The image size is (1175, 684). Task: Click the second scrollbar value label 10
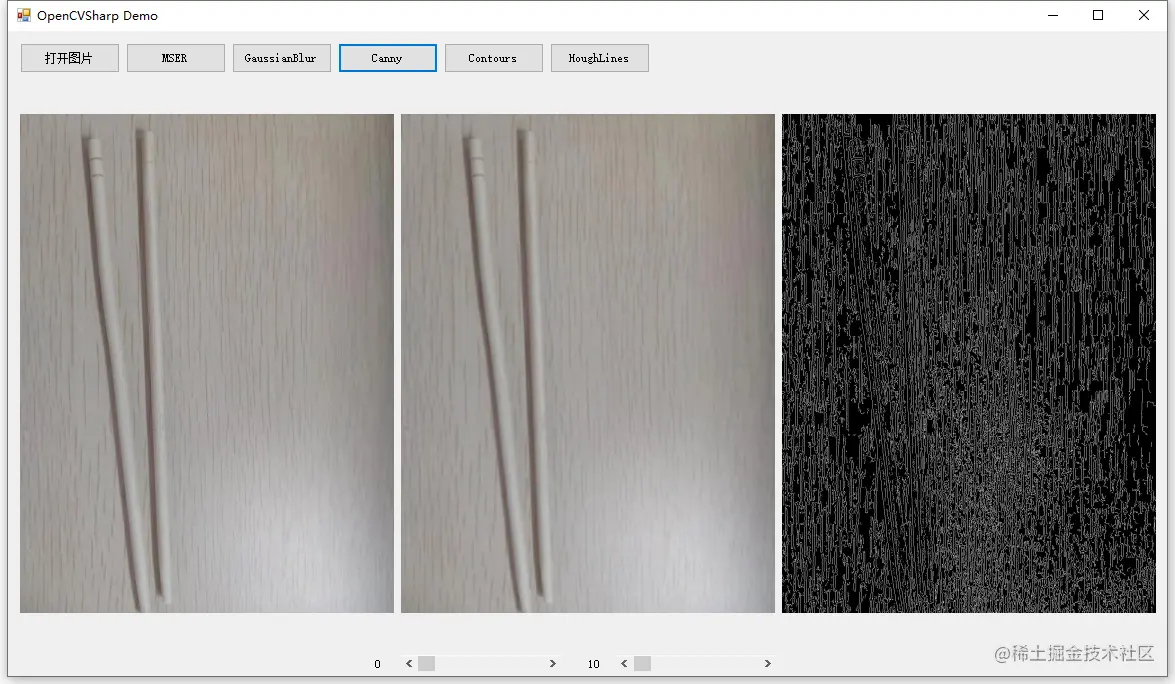(x=593, y=665)
